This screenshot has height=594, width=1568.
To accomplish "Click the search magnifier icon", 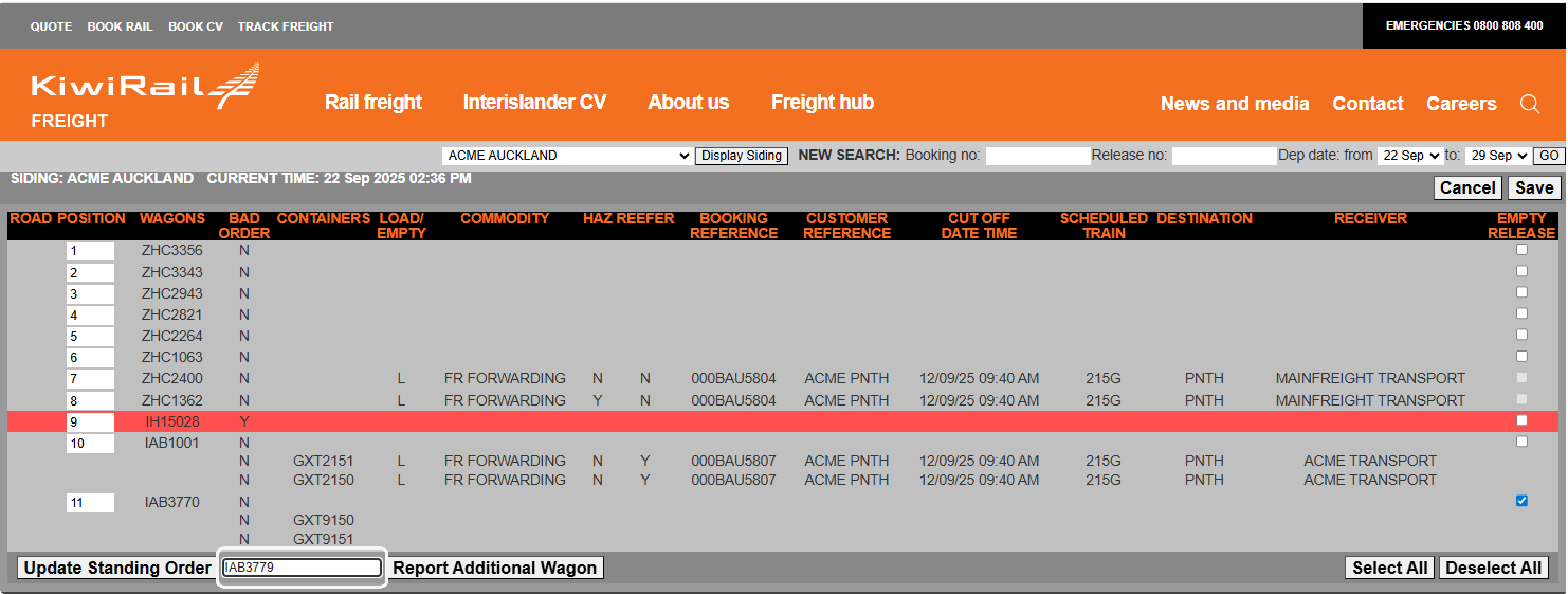I will click(x=1530, y=104).
